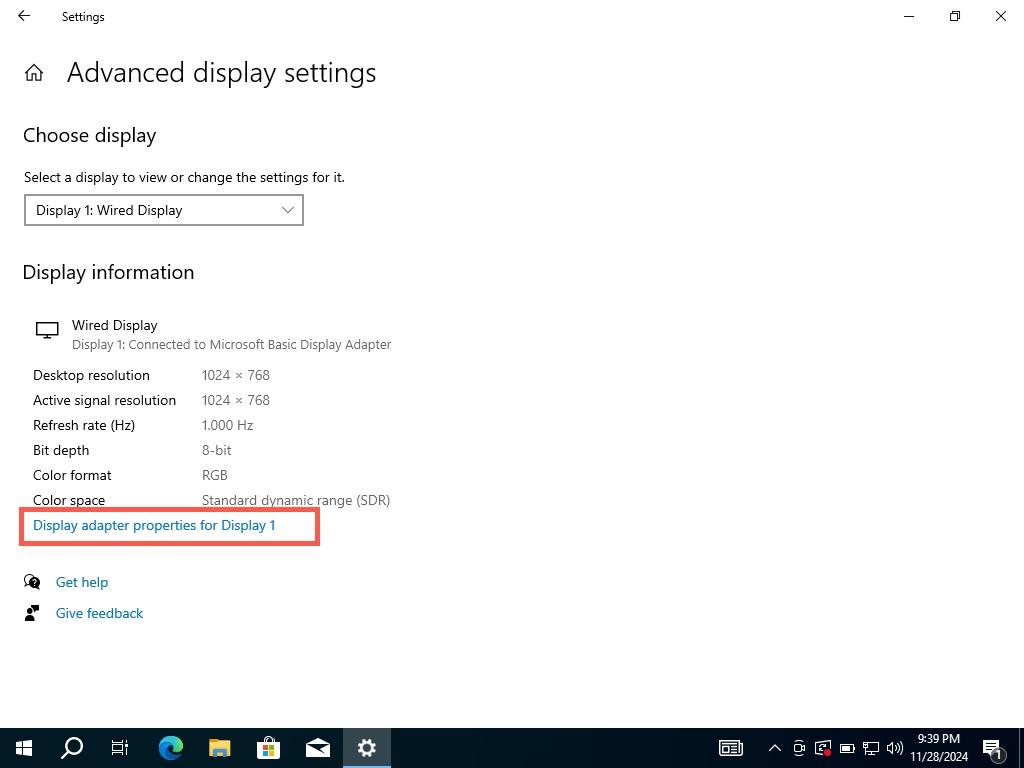Click the back arrow in Settings
Image resolution: width=1024 pixels, height=768 pixels.
[24, 16]
